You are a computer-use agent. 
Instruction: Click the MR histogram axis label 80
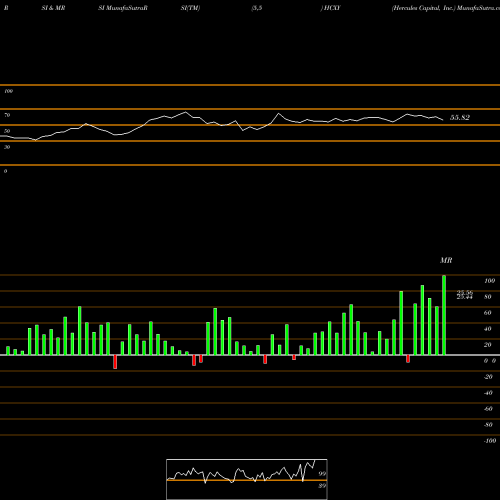(x=488, y=297)
